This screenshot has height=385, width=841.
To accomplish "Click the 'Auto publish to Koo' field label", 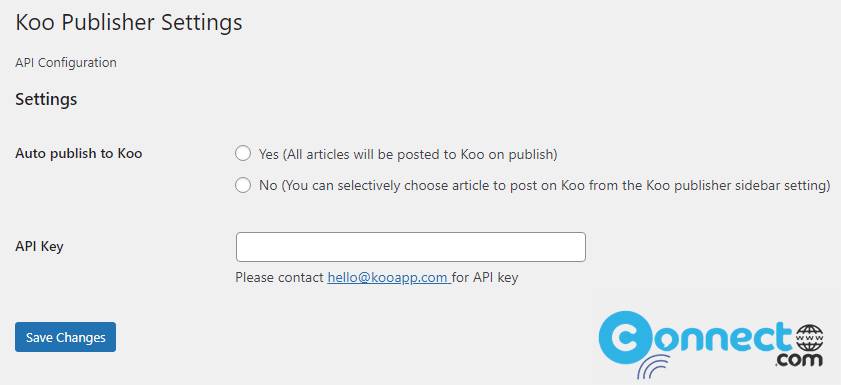I will click(79, 154).
